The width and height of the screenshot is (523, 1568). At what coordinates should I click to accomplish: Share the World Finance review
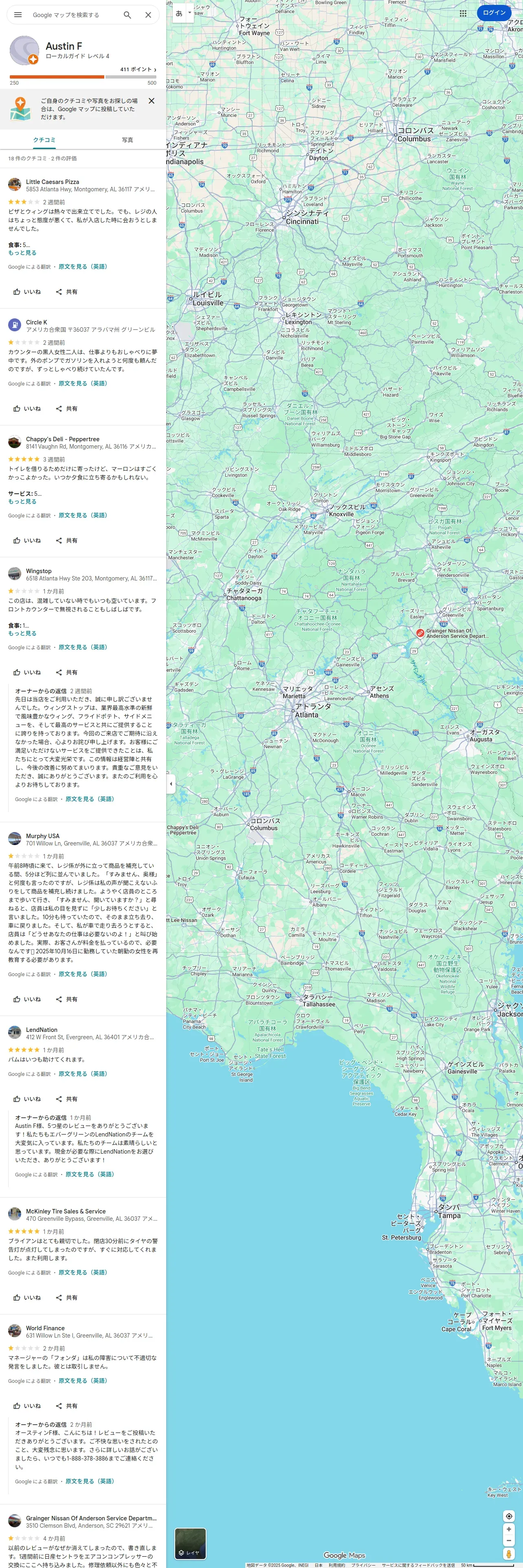pyautogui.click(x=66, y=1406)
